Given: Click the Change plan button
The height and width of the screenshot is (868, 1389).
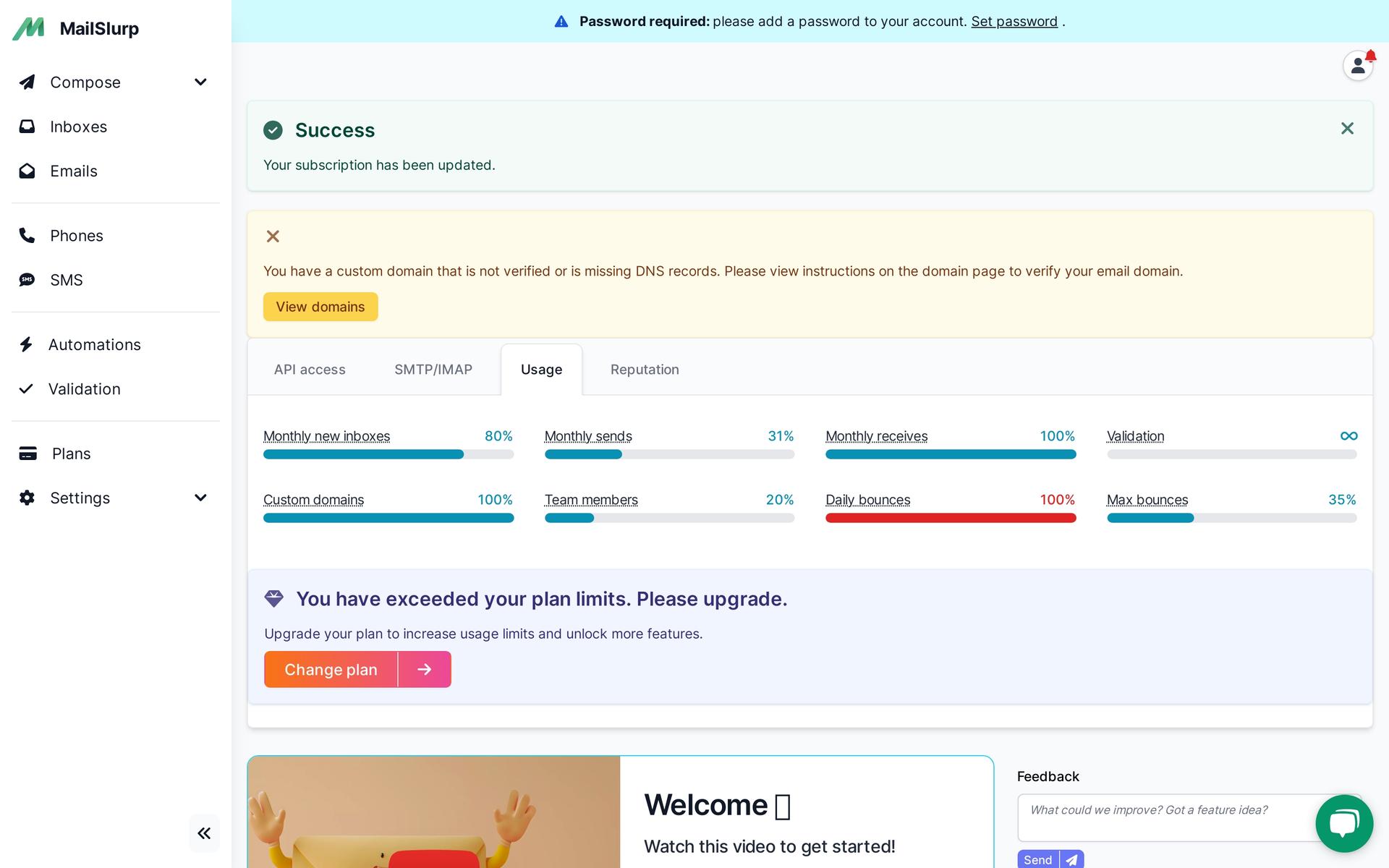Looking at the screenshot, I should [x=331, y=669].
